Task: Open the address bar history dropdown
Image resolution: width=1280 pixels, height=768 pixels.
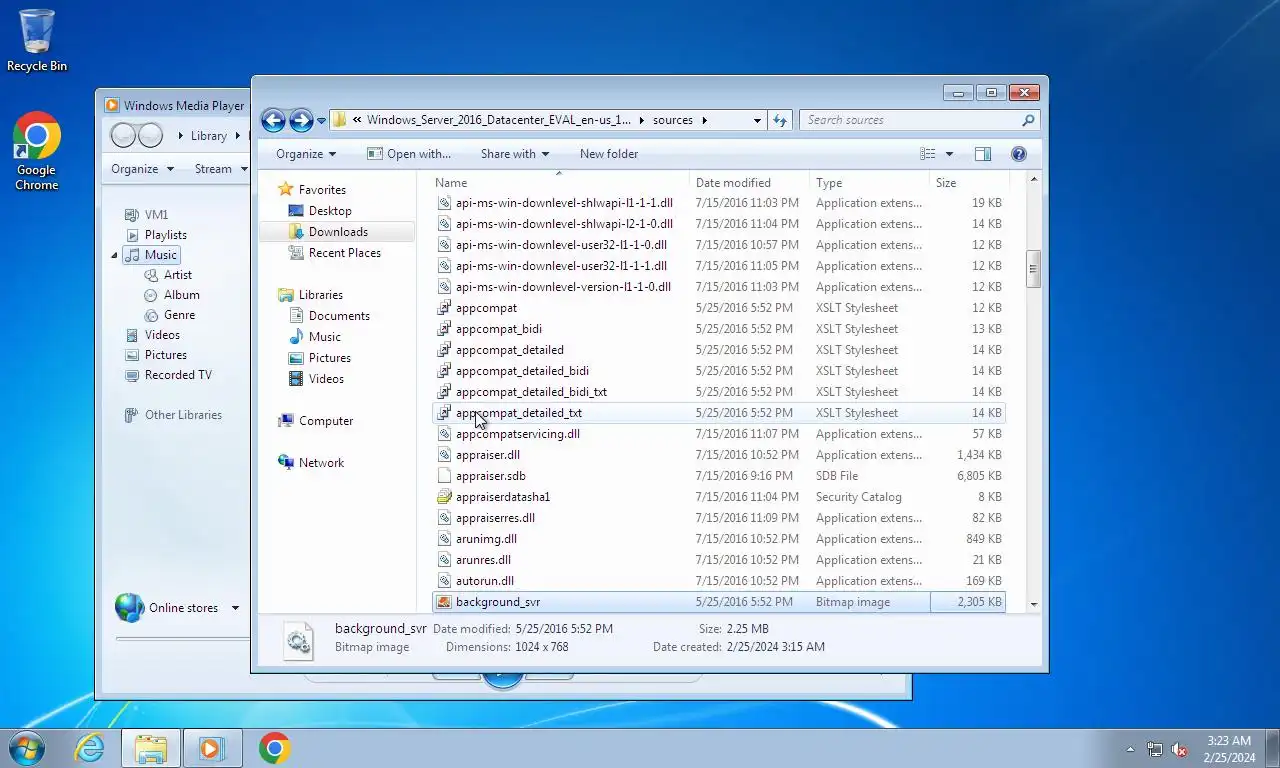Action: click(757, 120)
